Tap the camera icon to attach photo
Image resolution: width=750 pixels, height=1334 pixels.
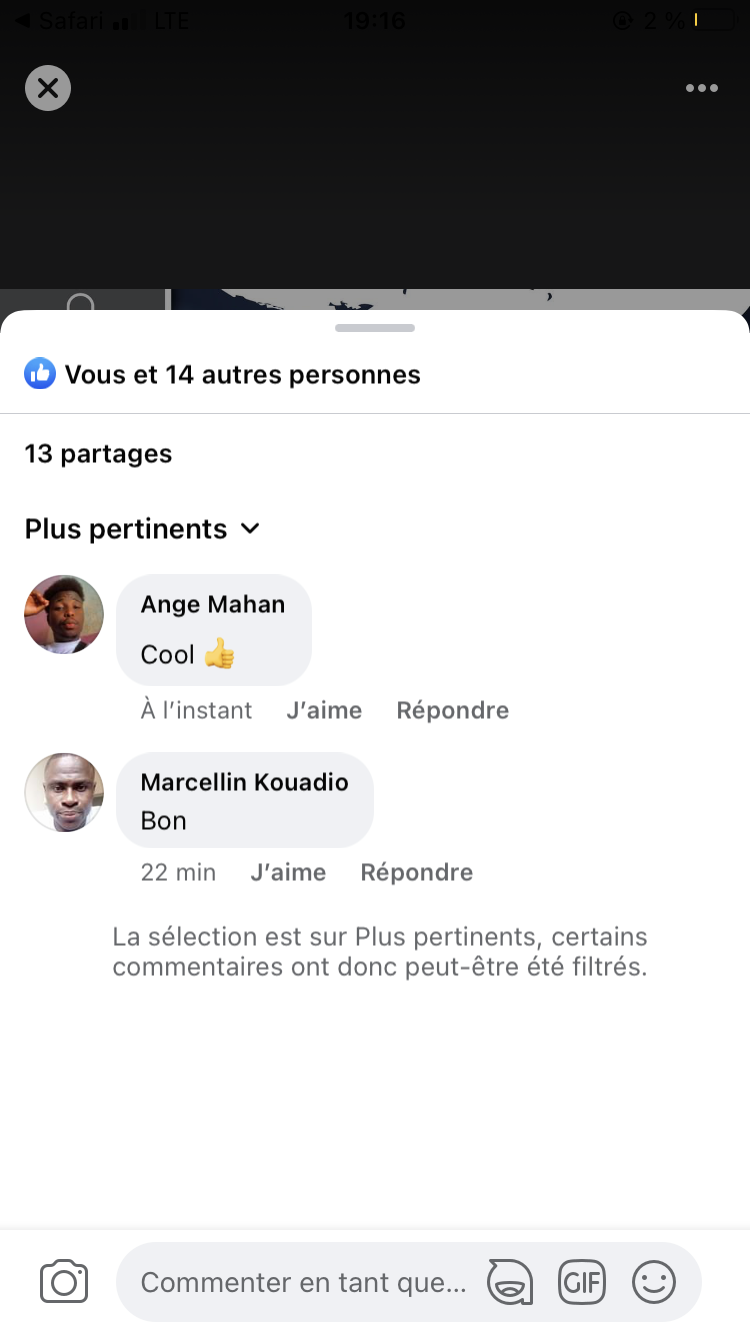[64, 1282]
